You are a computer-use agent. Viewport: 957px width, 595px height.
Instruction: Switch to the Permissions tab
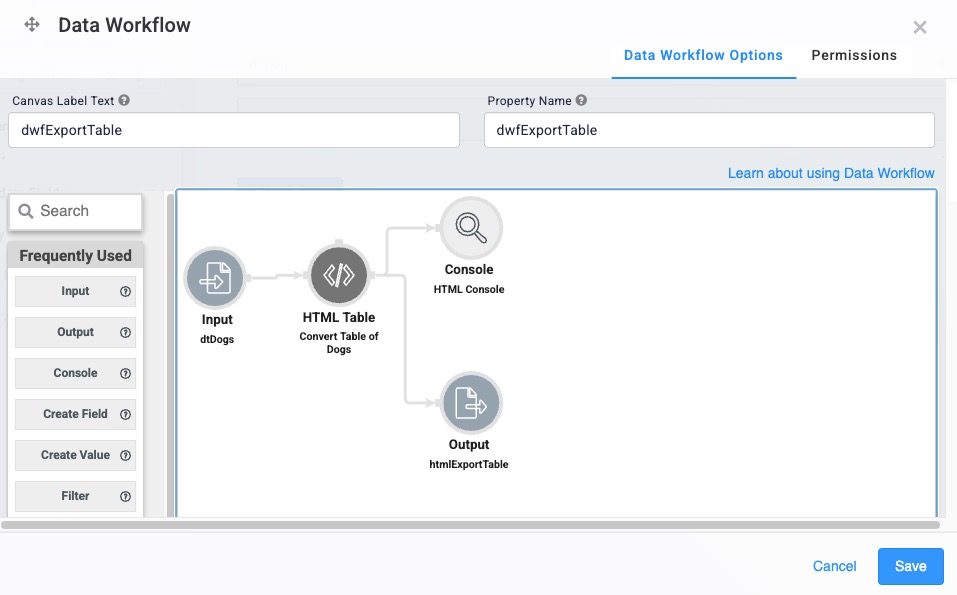click(x=854, y=55)
